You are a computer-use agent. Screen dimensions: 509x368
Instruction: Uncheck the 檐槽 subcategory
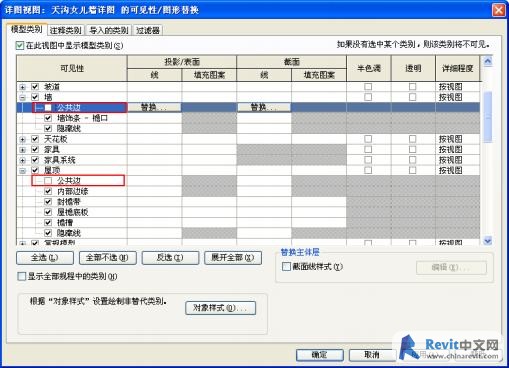[48, 222]
